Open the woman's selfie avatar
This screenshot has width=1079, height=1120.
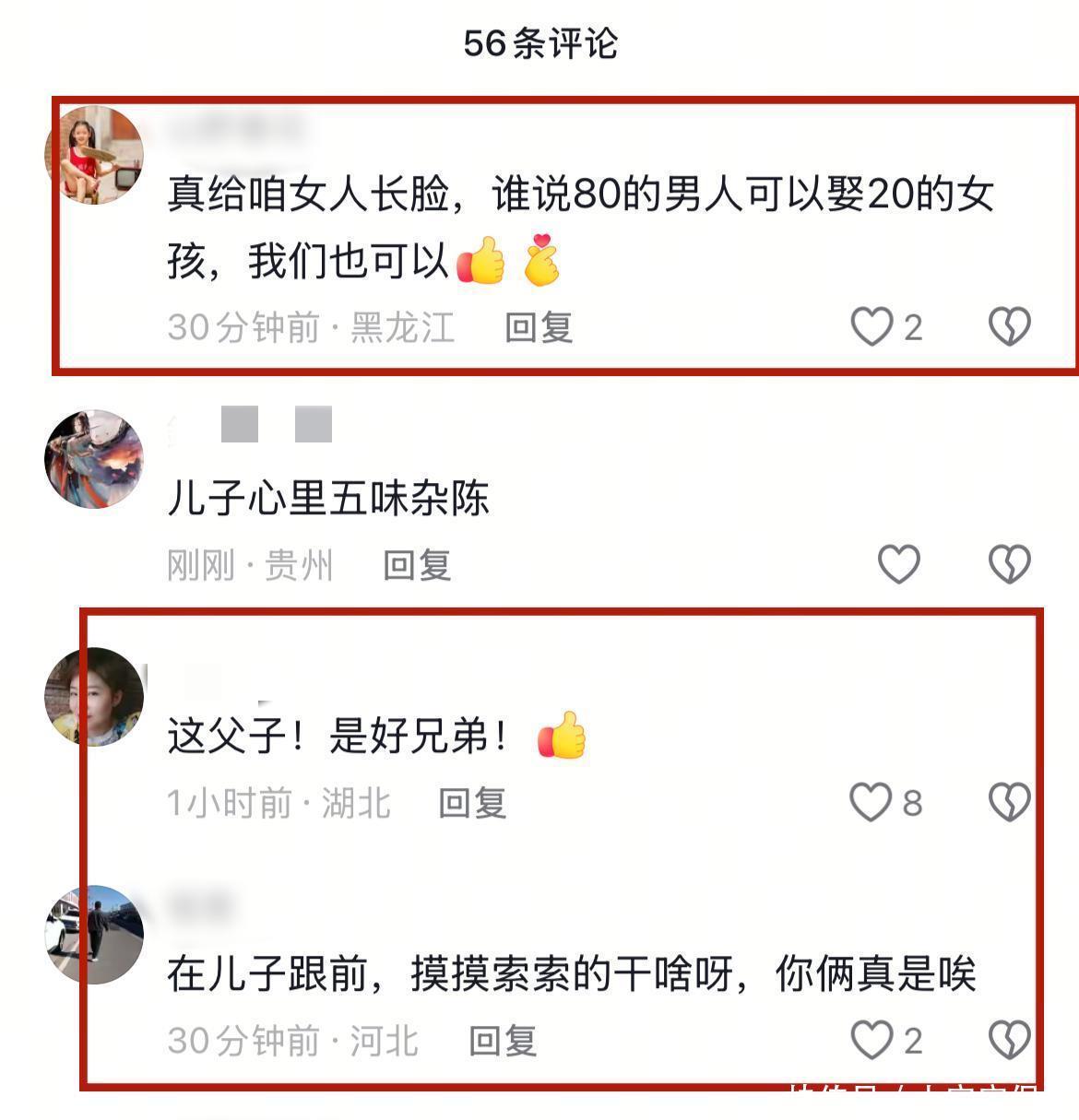click(x=94, y=697)
